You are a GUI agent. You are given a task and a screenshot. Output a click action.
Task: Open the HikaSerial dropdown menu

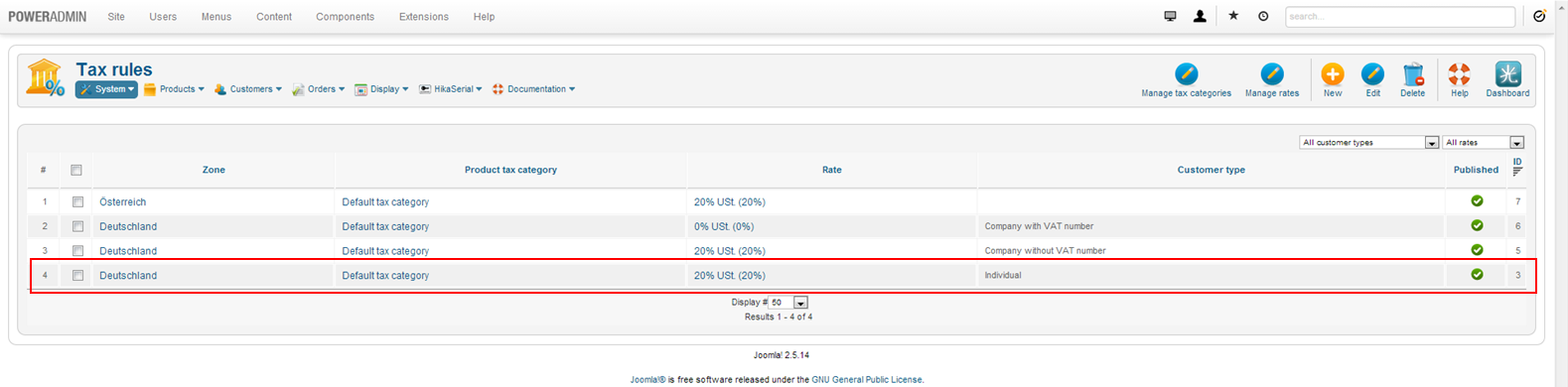450,89
